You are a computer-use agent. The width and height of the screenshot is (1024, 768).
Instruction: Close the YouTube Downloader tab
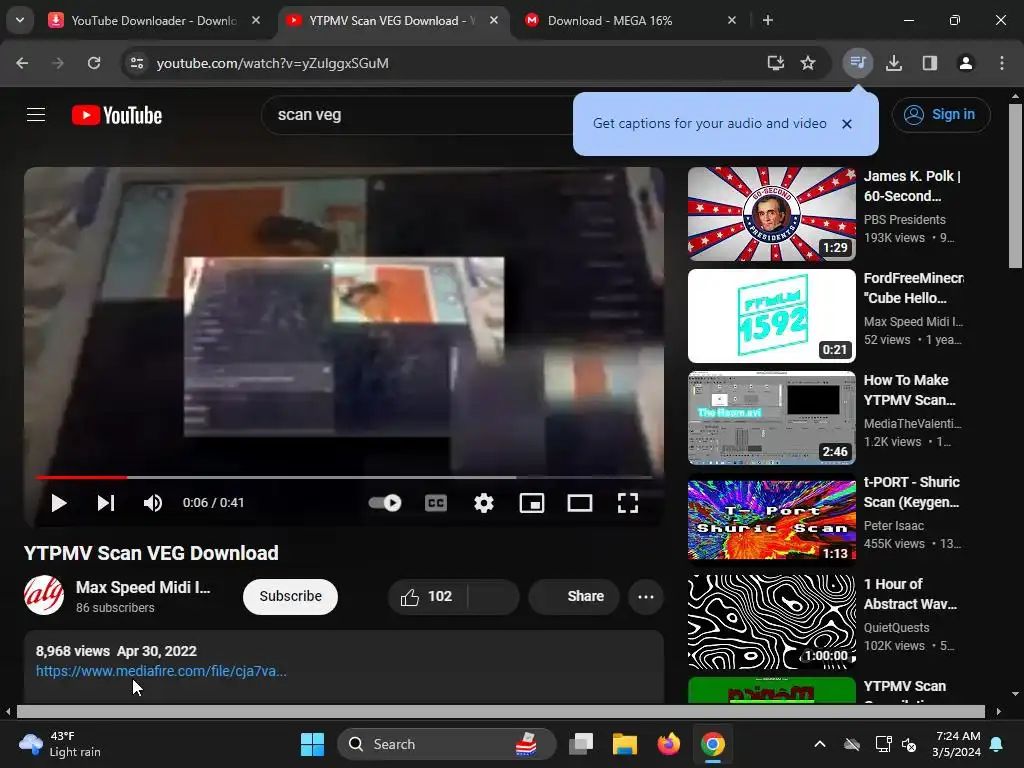(256, 20)
